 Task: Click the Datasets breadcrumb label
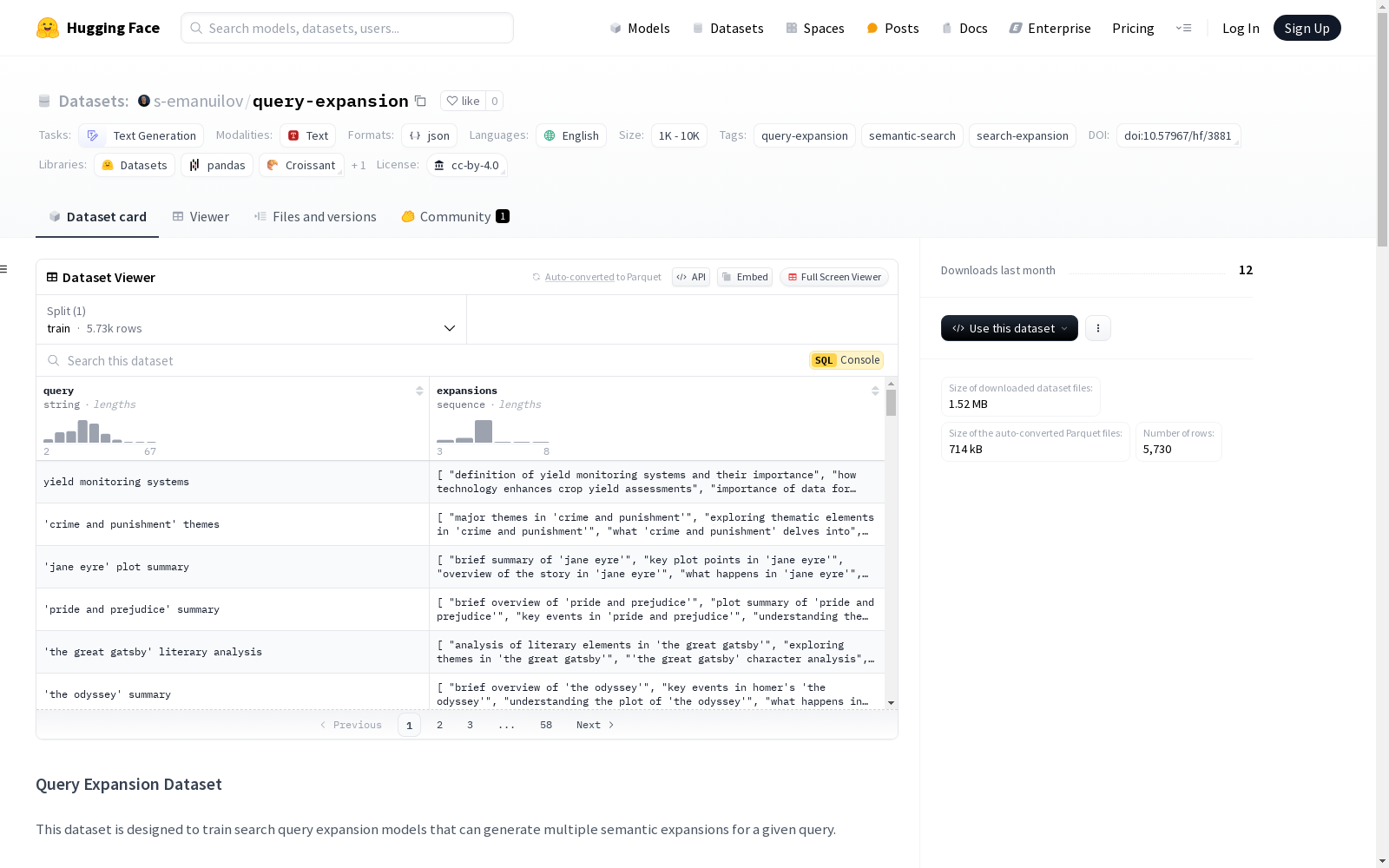[94, 101]
